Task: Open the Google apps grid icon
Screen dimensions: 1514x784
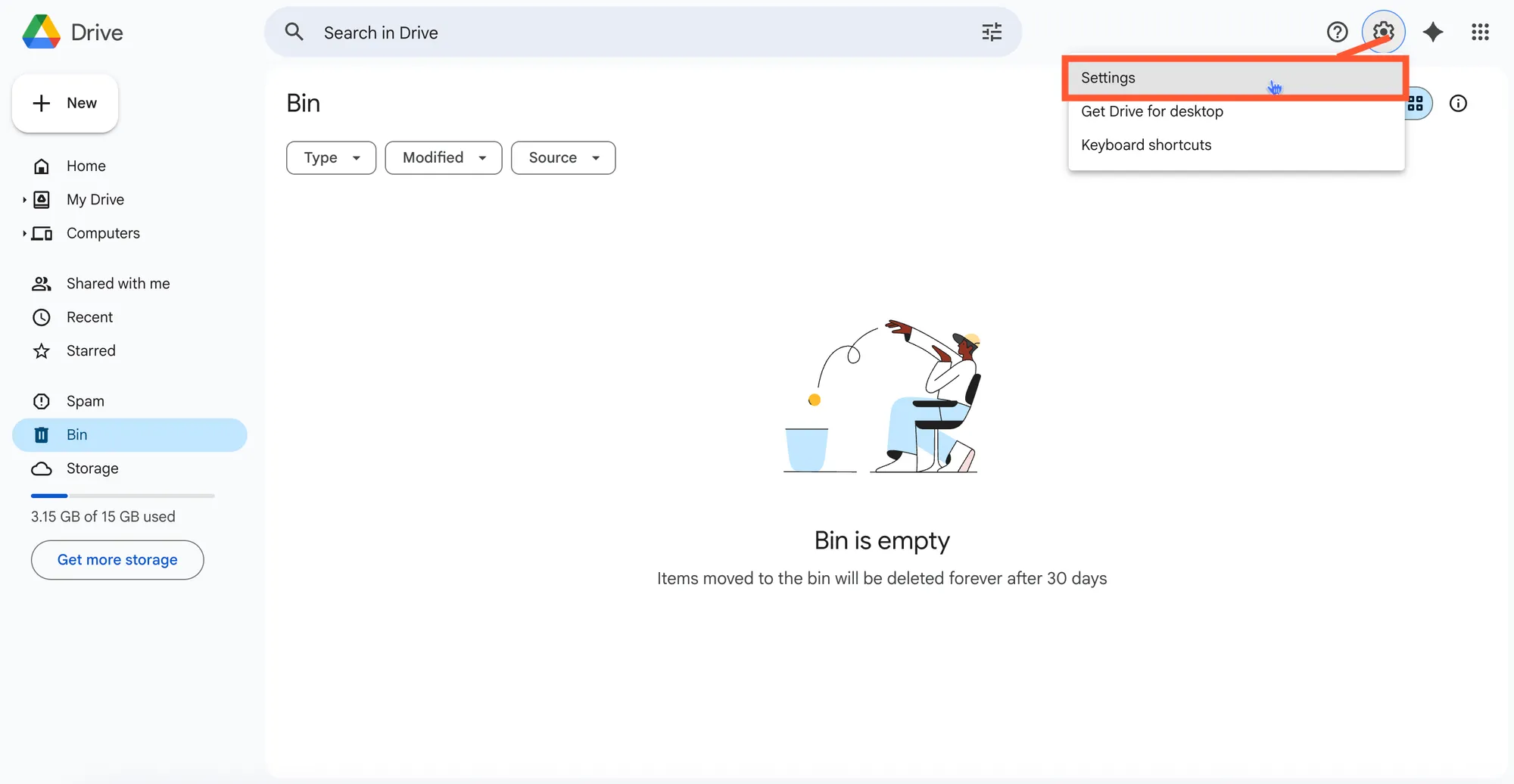Action: [1480, 32]
